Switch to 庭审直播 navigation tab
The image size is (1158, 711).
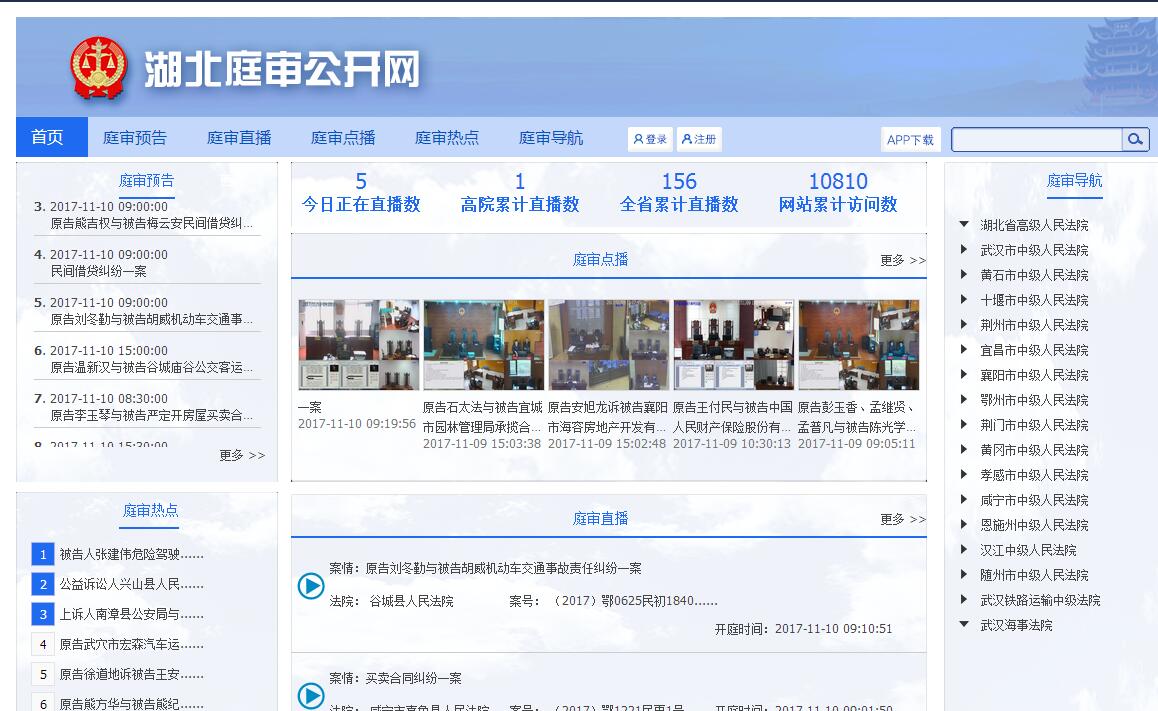point(239,138)
